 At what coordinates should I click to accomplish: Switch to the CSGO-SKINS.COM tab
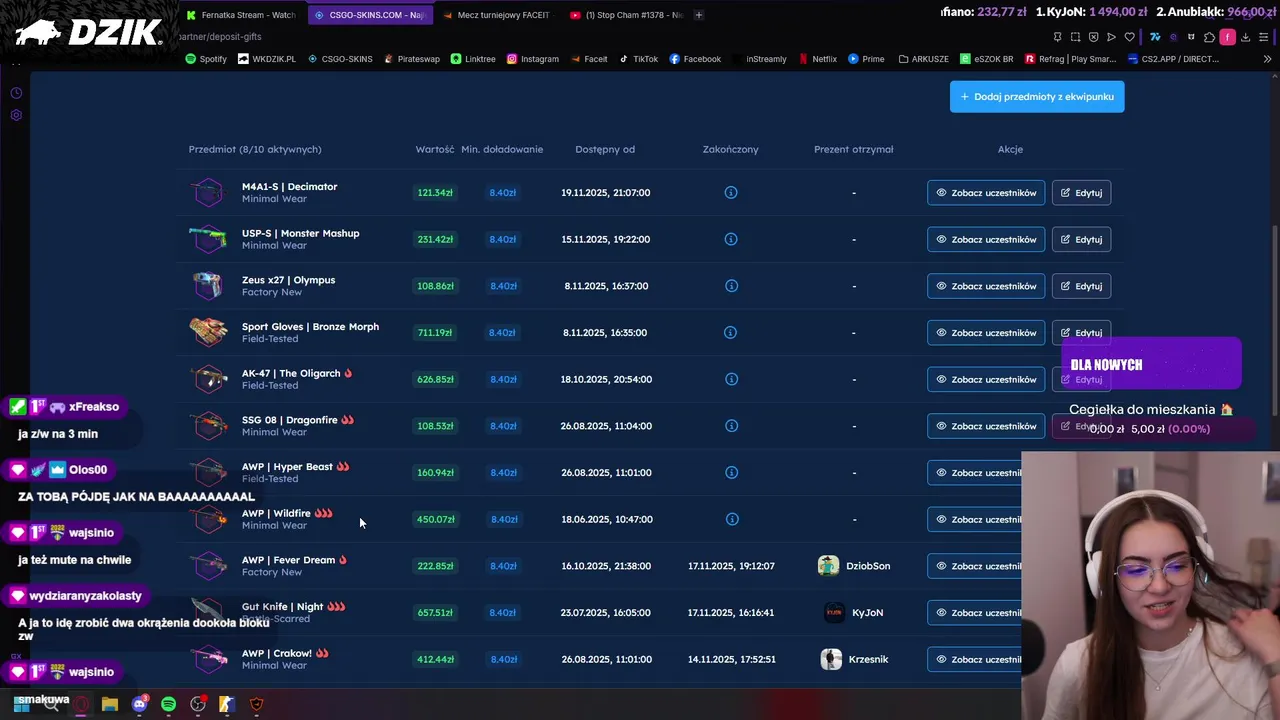pyautogui.click(x=369, y=15)
